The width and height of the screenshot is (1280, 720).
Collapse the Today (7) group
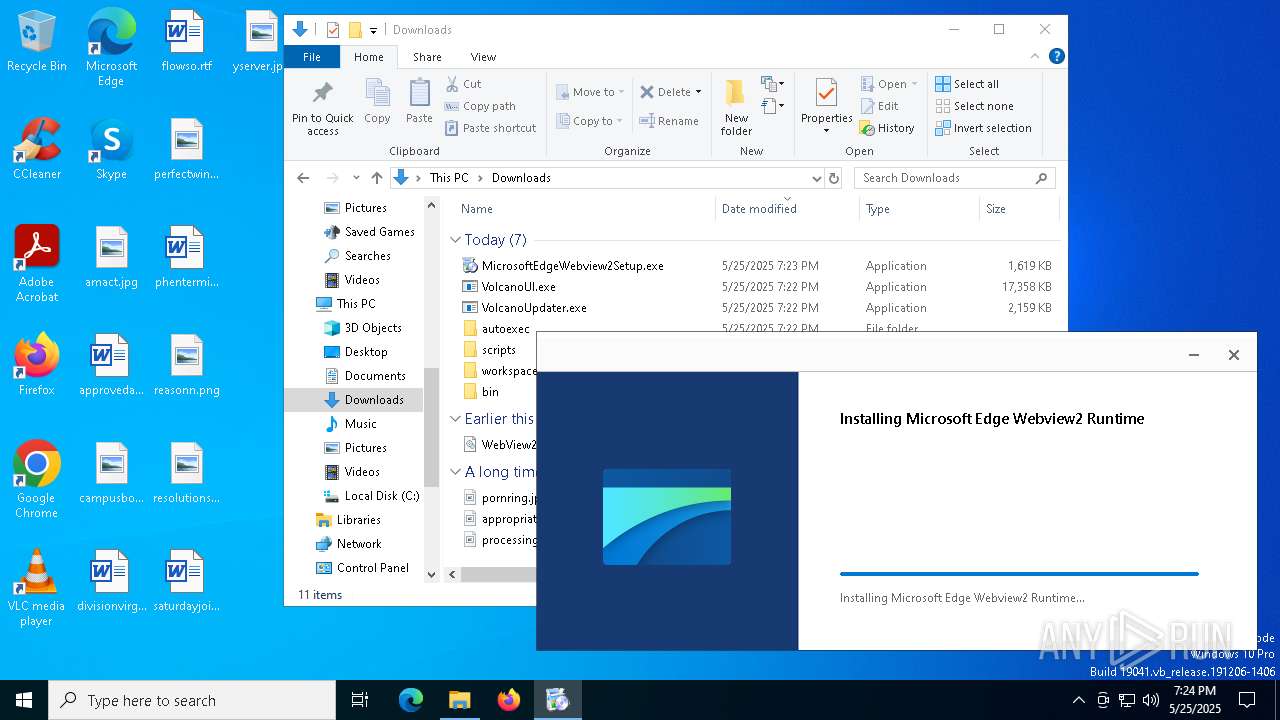[455, 240]
